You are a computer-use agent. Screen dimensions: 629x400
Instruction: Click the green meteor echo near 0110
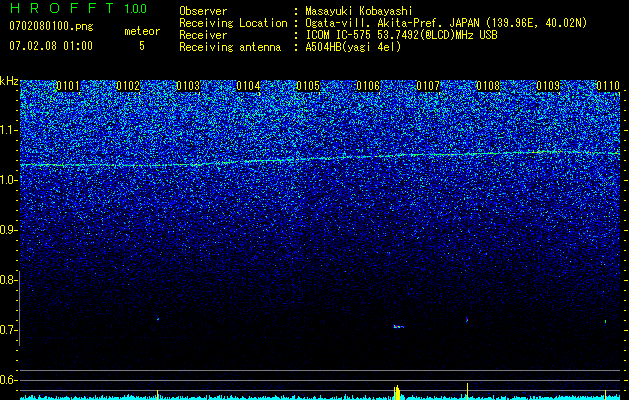click(605, 321)
